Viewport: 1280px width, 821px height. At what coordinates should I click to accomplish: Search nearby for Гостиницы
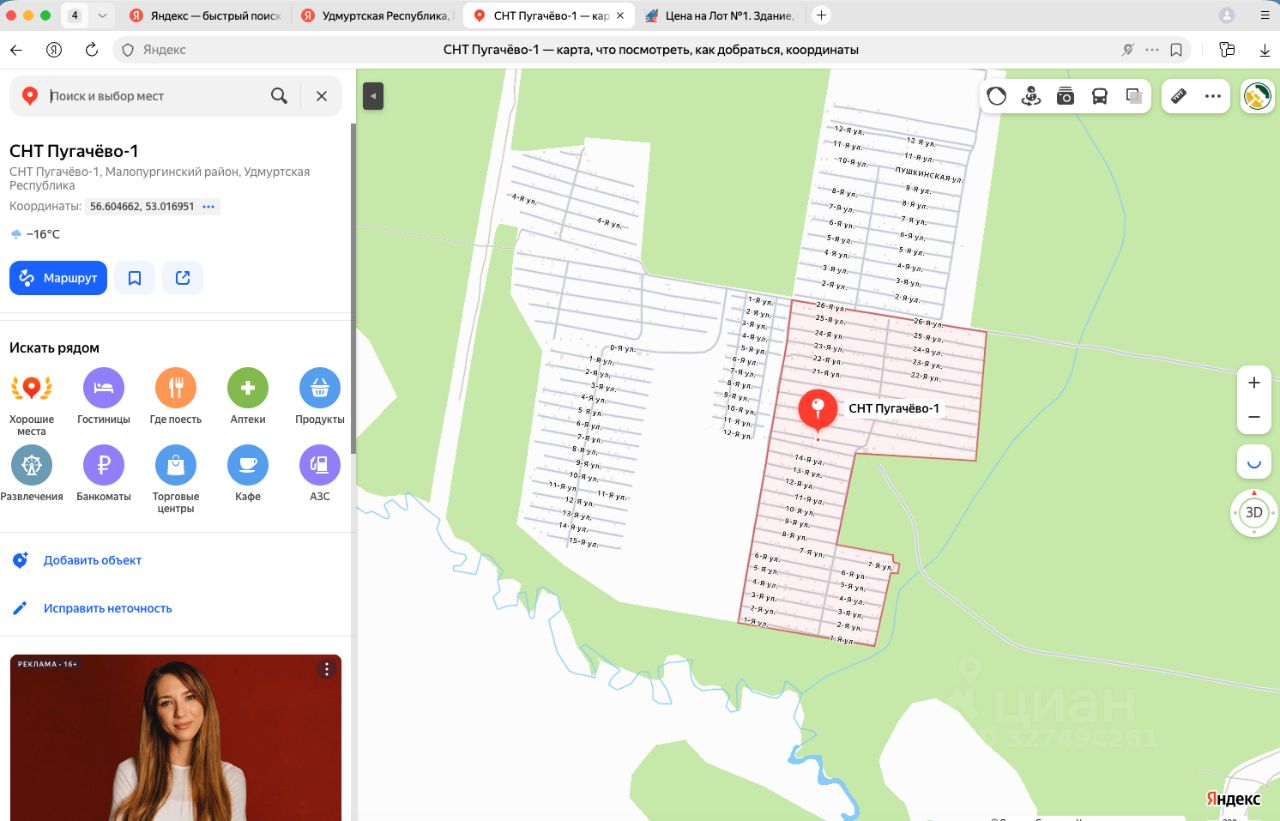104,397
